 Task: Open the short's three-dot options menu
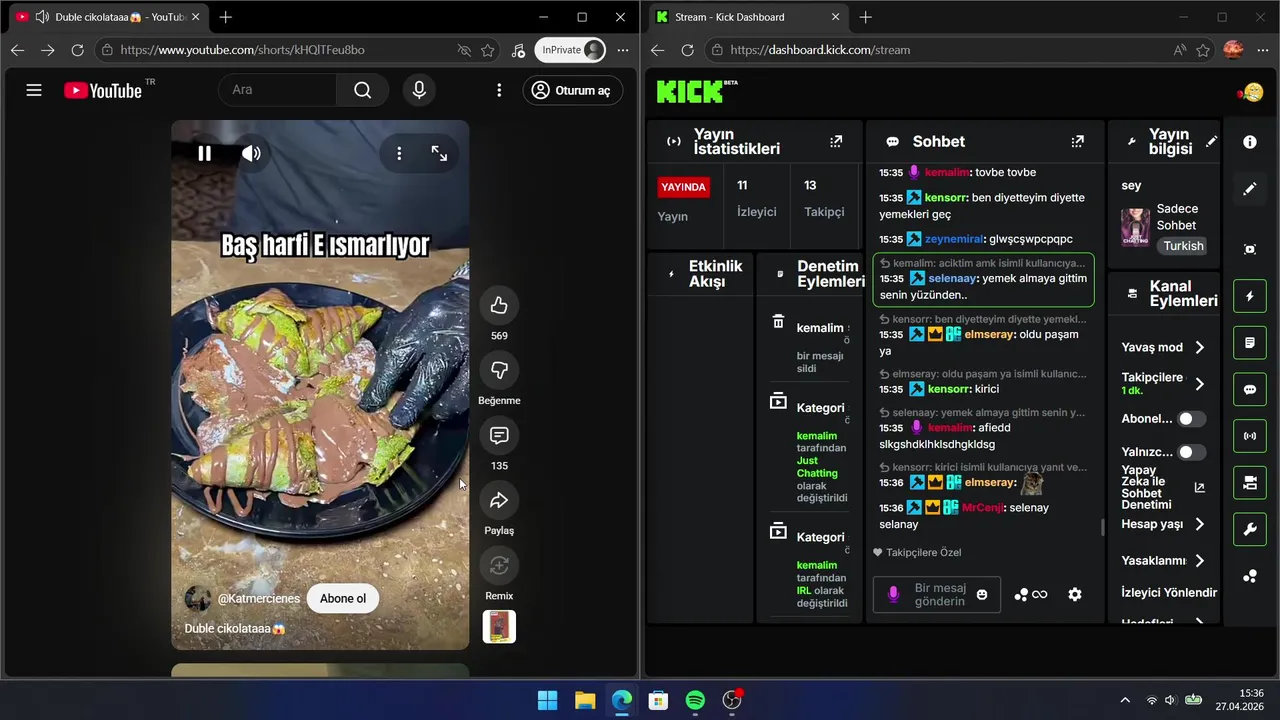tap(399, 153)
